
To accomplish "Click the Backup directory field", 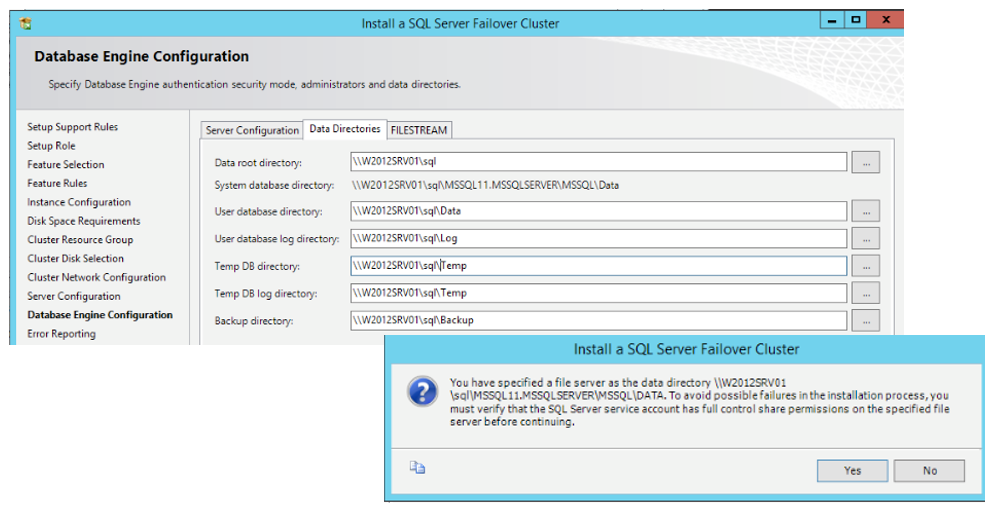I will (598, 321).
